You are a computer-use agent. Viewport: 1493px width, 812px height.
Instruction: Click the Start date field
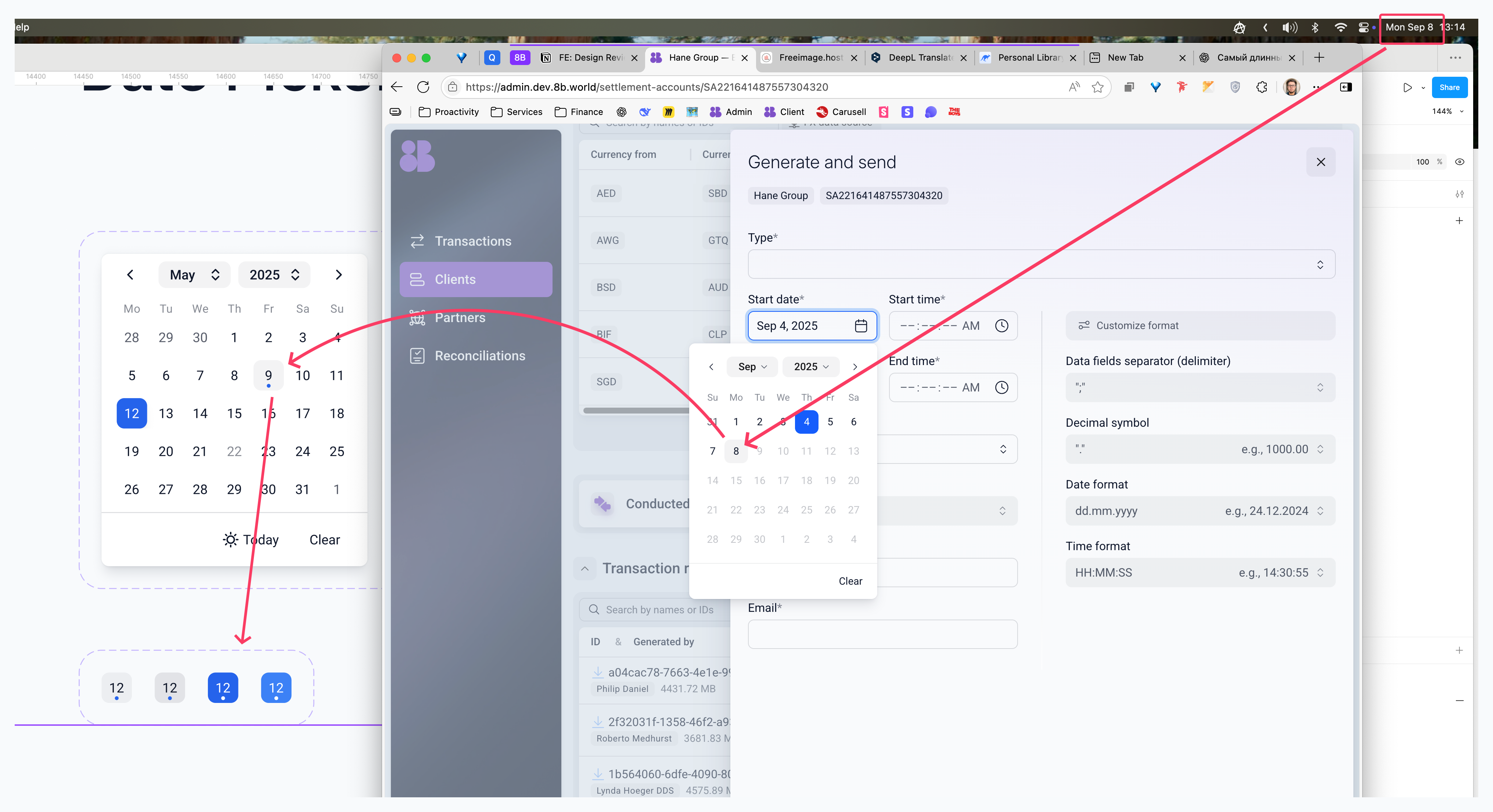pos(812,326)
